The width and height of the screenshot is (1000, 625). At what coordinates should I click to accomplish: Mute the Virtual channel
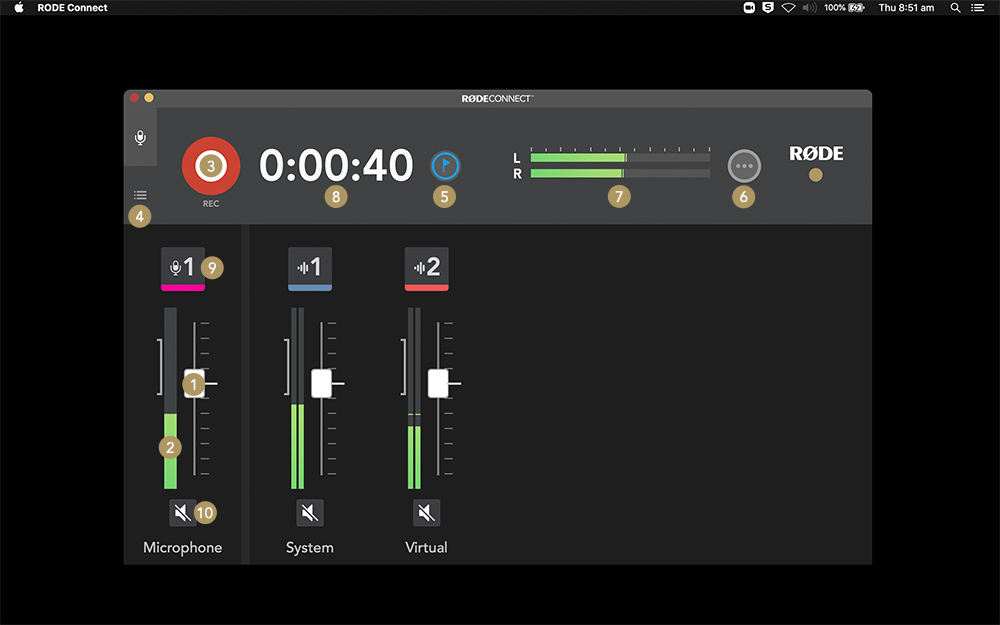427,513
